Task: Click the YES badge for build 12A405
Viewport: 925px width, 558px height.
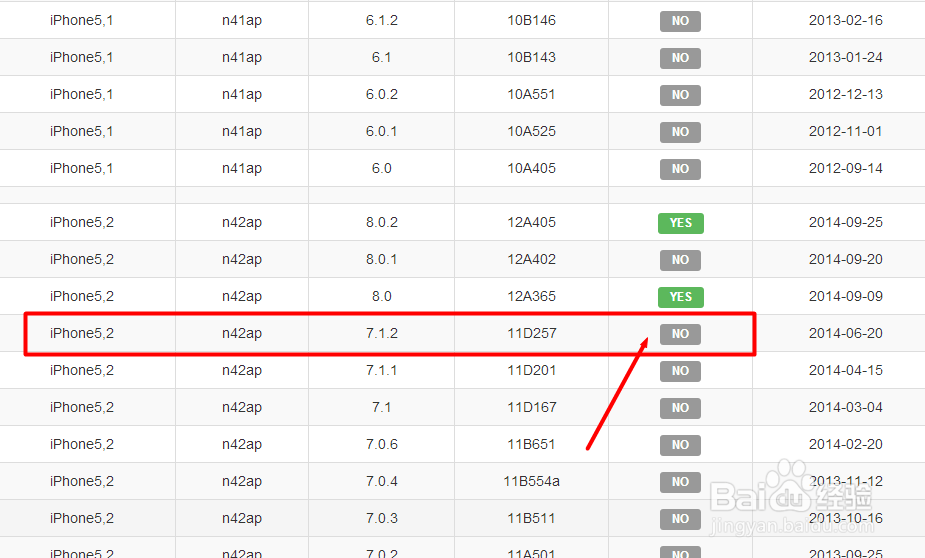Action: coord(681,223)
